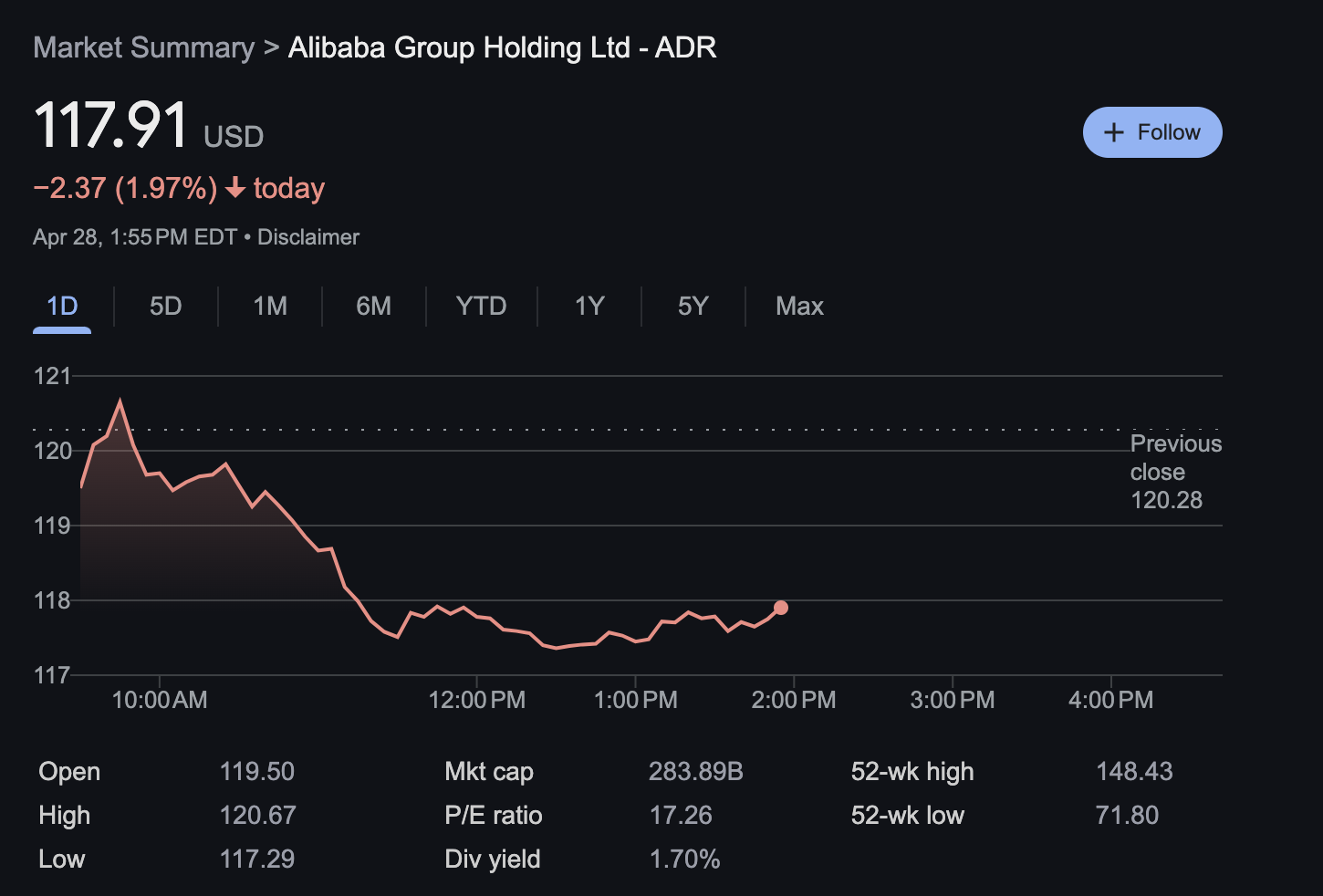Screen dimensions: 1323x896
Task: Select the 1Y time range tab
Action: click(x=589, y=306)
